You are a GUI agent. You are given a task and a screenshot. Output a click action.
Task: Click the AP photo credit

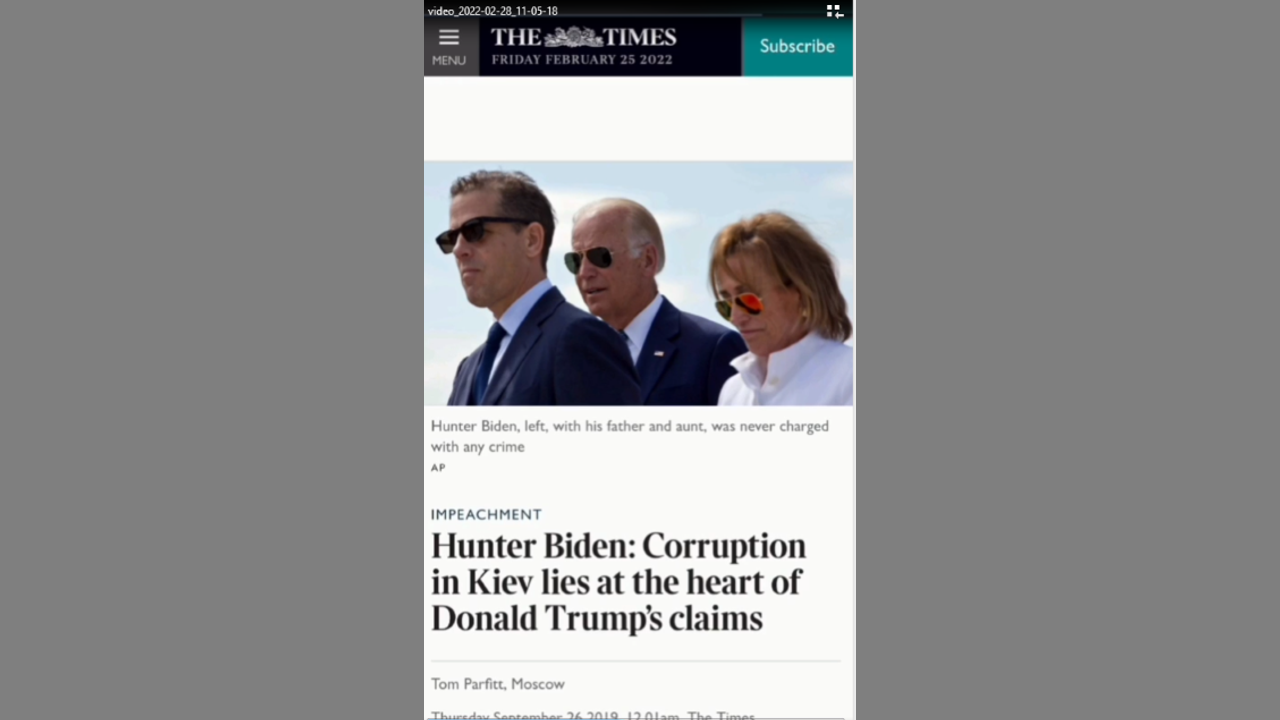[438, 467]
